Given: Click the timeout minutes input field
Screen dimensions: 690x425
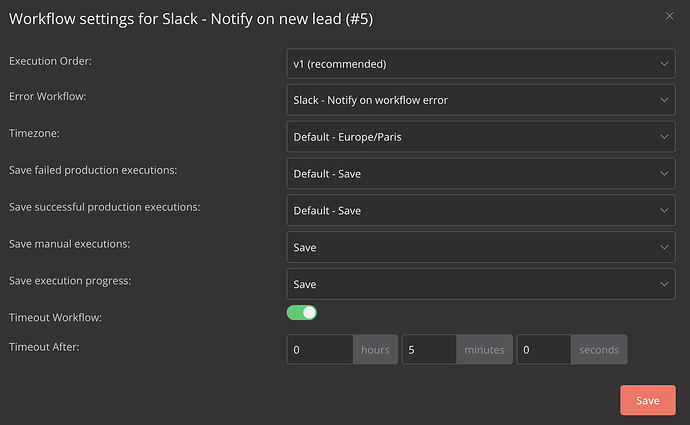Looking at the screenshot, I should pyautogui.click(x=429, y=350).
